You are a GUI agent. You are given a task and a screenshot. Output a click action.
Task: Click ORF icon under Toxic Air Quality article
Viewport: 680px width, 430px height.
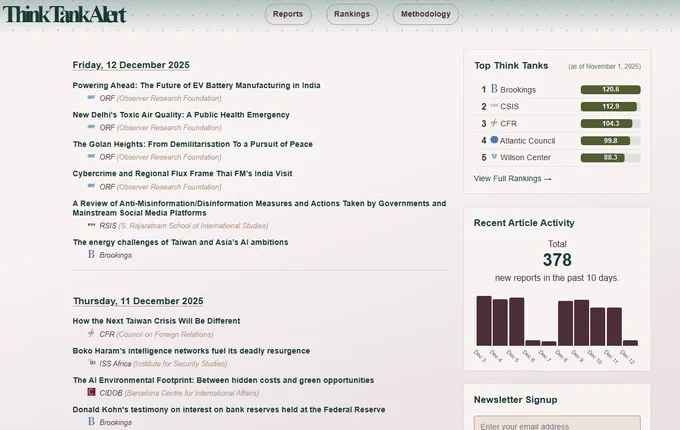[x=91, y=127]
